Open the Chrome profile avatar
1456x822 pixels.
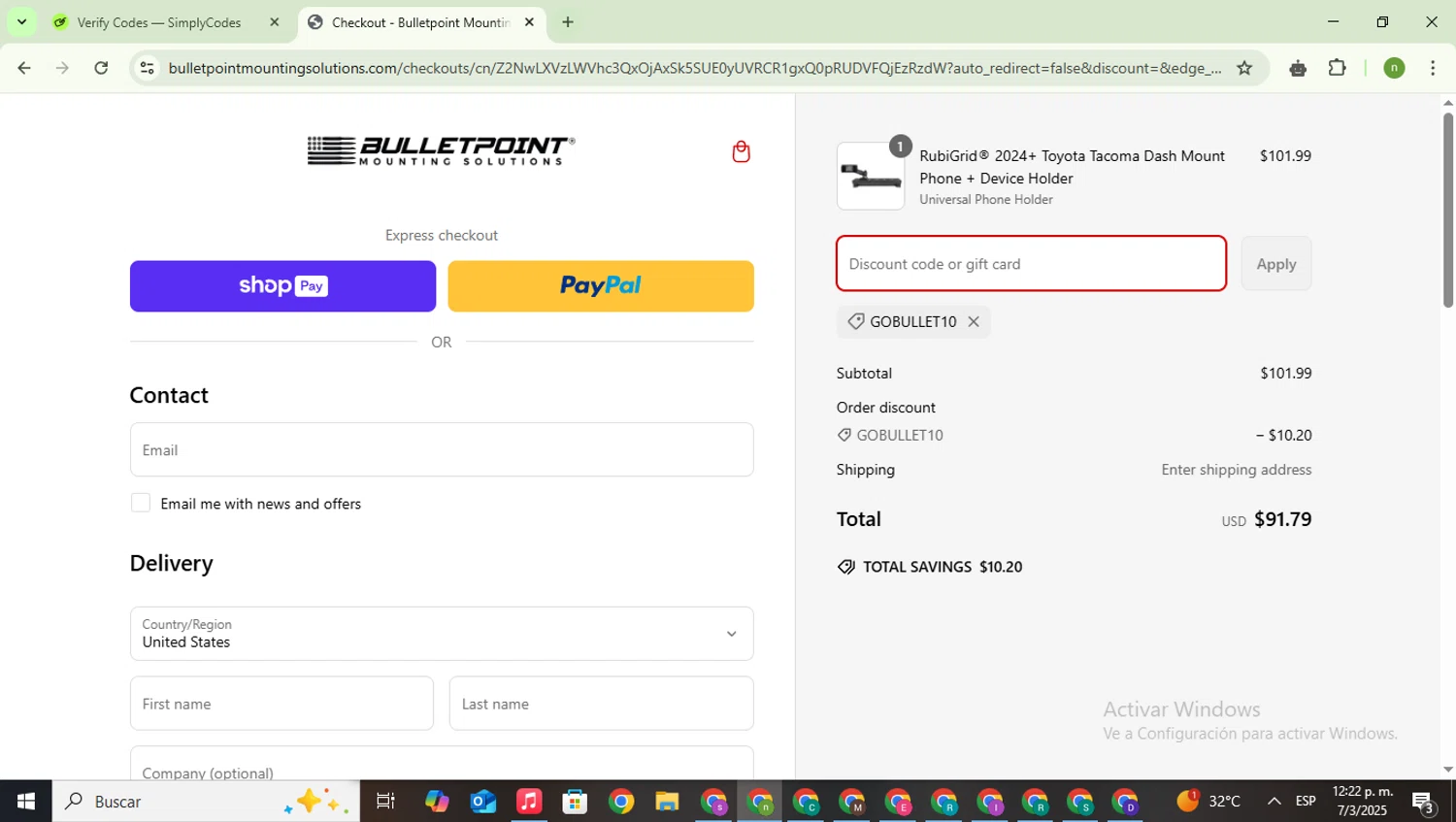1394,68
